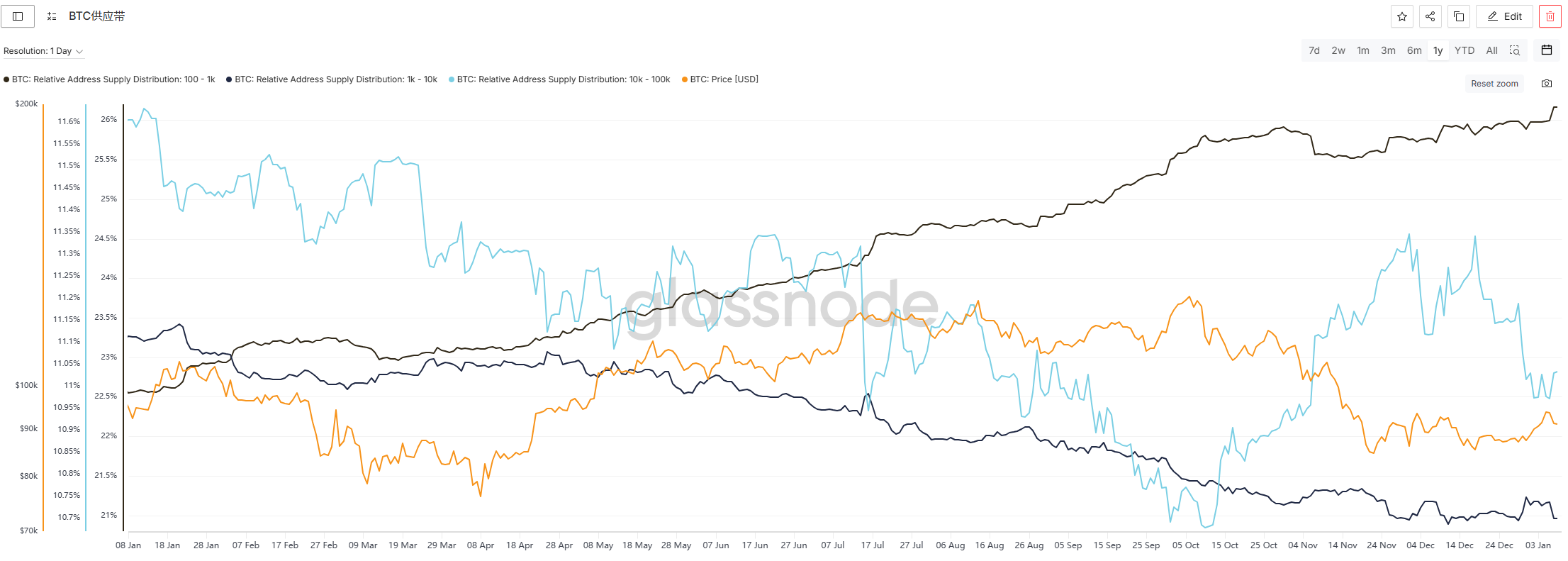Toggle the sidebar panel icon
This screenshot has width=1568, height=561.
click(x=18, y=16)
